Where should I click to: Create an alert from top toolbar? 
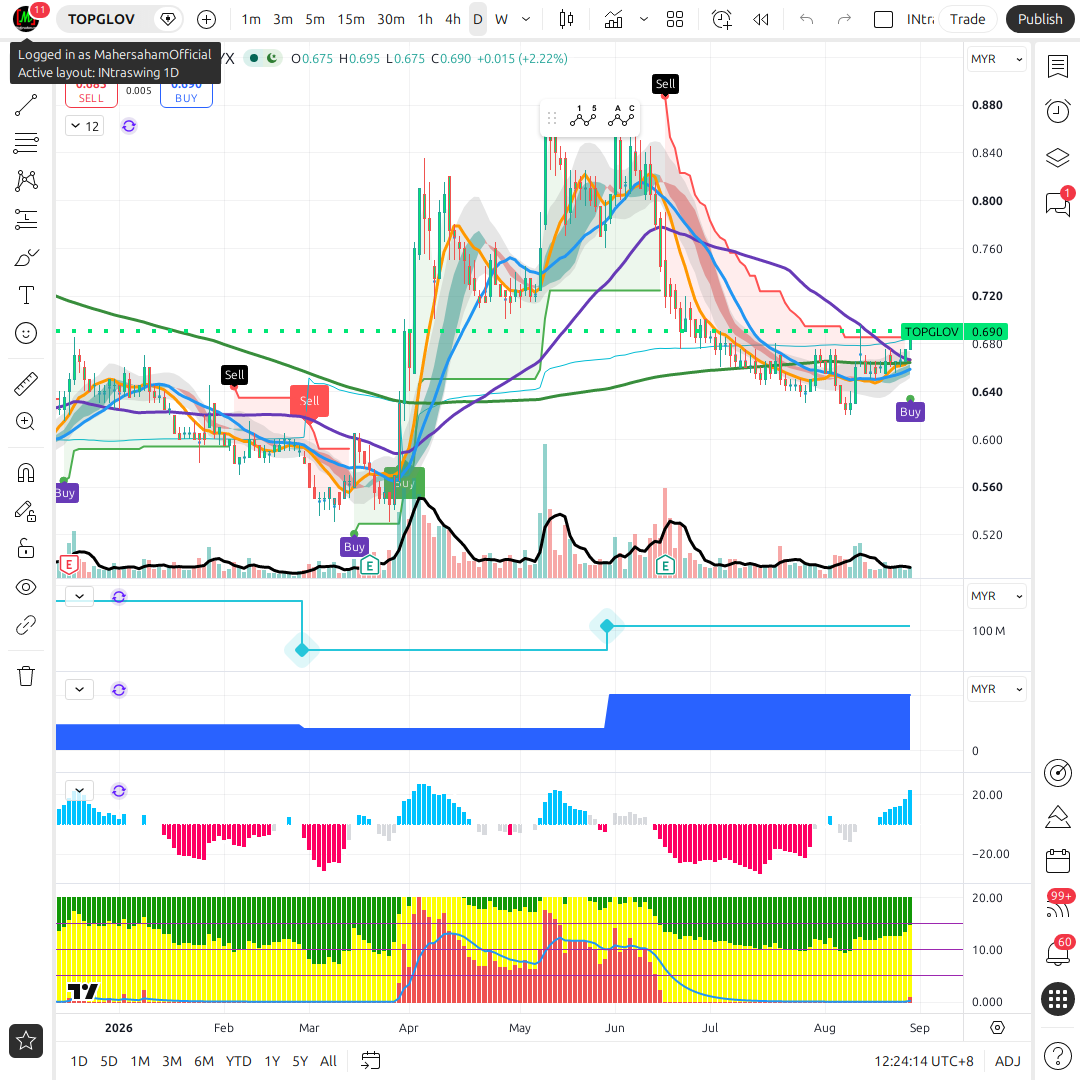pyautogui.click(x=721, y=19)
